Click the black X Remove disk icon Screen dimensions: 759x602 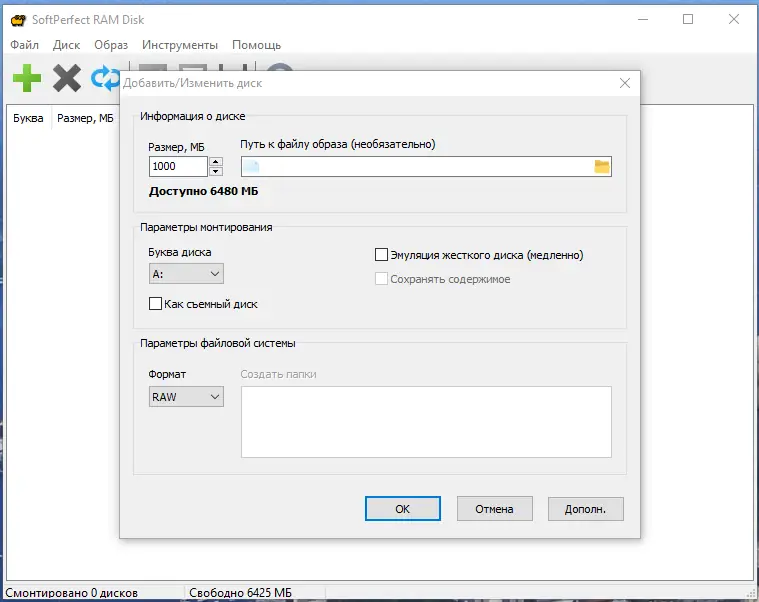tap(67, 78)
